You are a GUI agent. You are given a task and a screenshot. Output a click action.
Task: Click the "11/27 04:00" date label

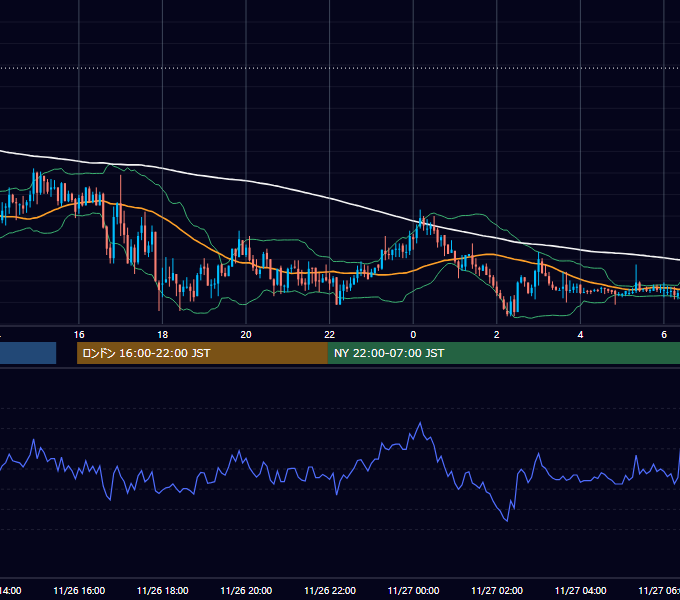pos(581,591)
